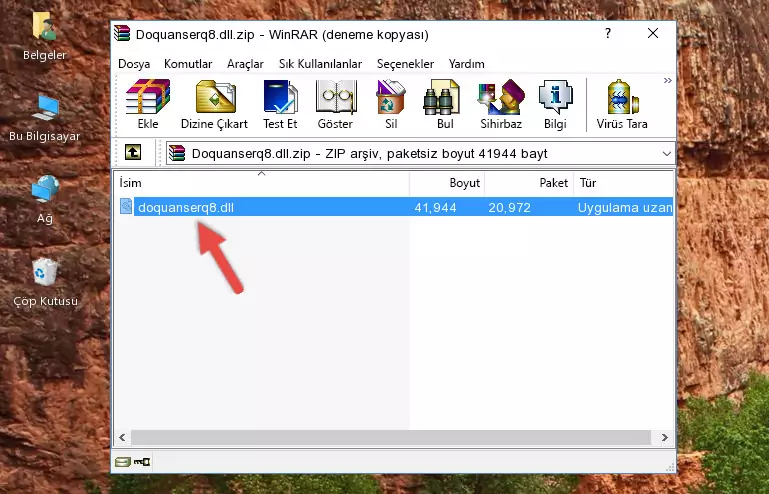
Task: Click the title bar help question button
Action: [608, 33]
